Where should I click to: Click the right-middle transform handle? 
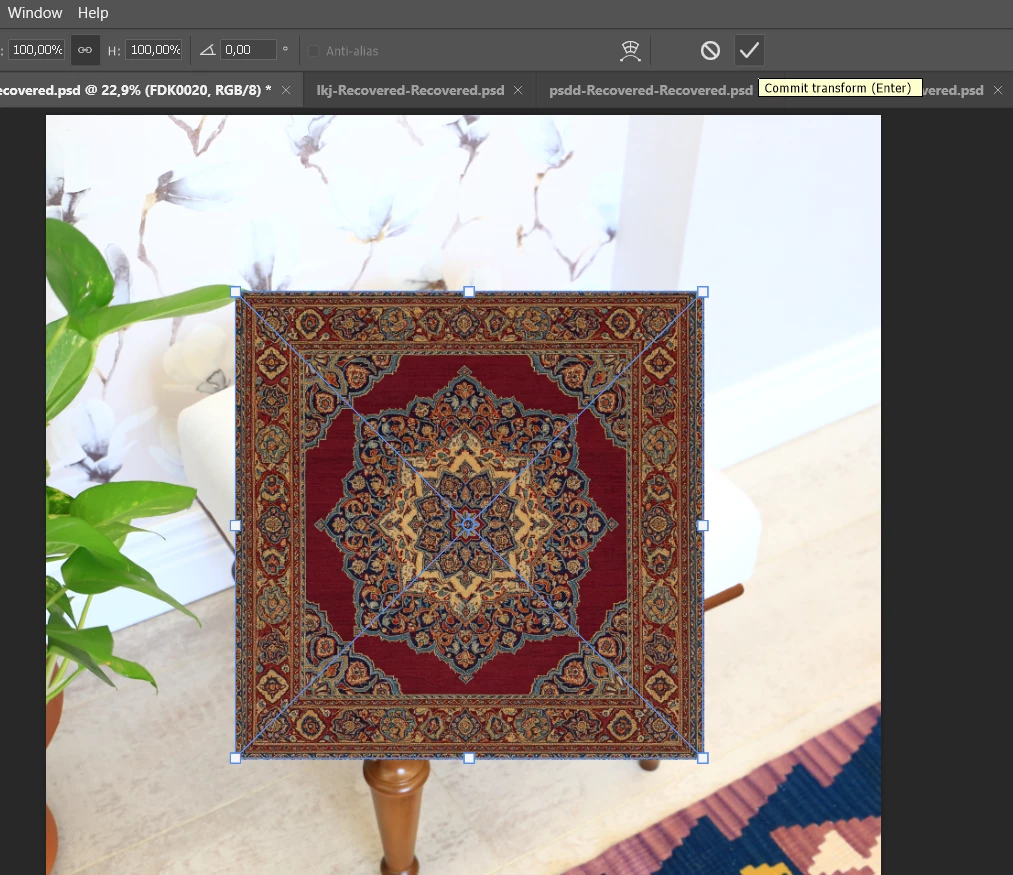click(703, 525)
